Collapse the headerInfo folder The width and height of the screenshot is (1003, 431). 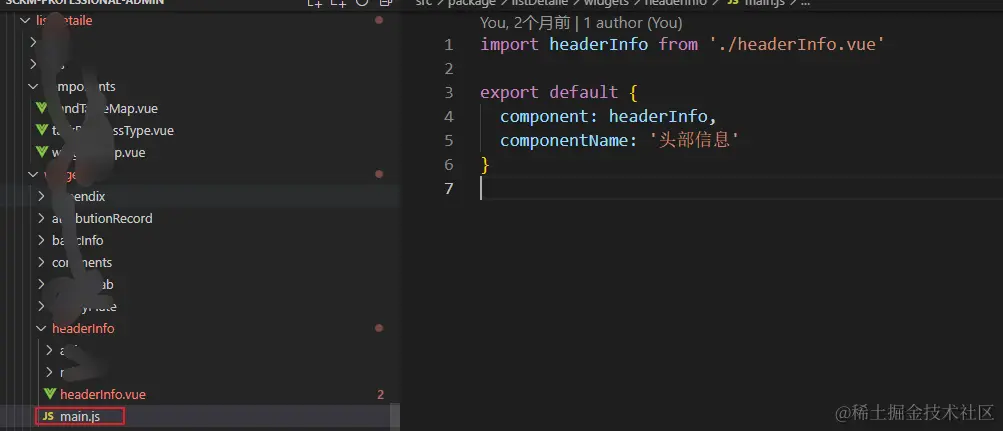click(41, 329)
